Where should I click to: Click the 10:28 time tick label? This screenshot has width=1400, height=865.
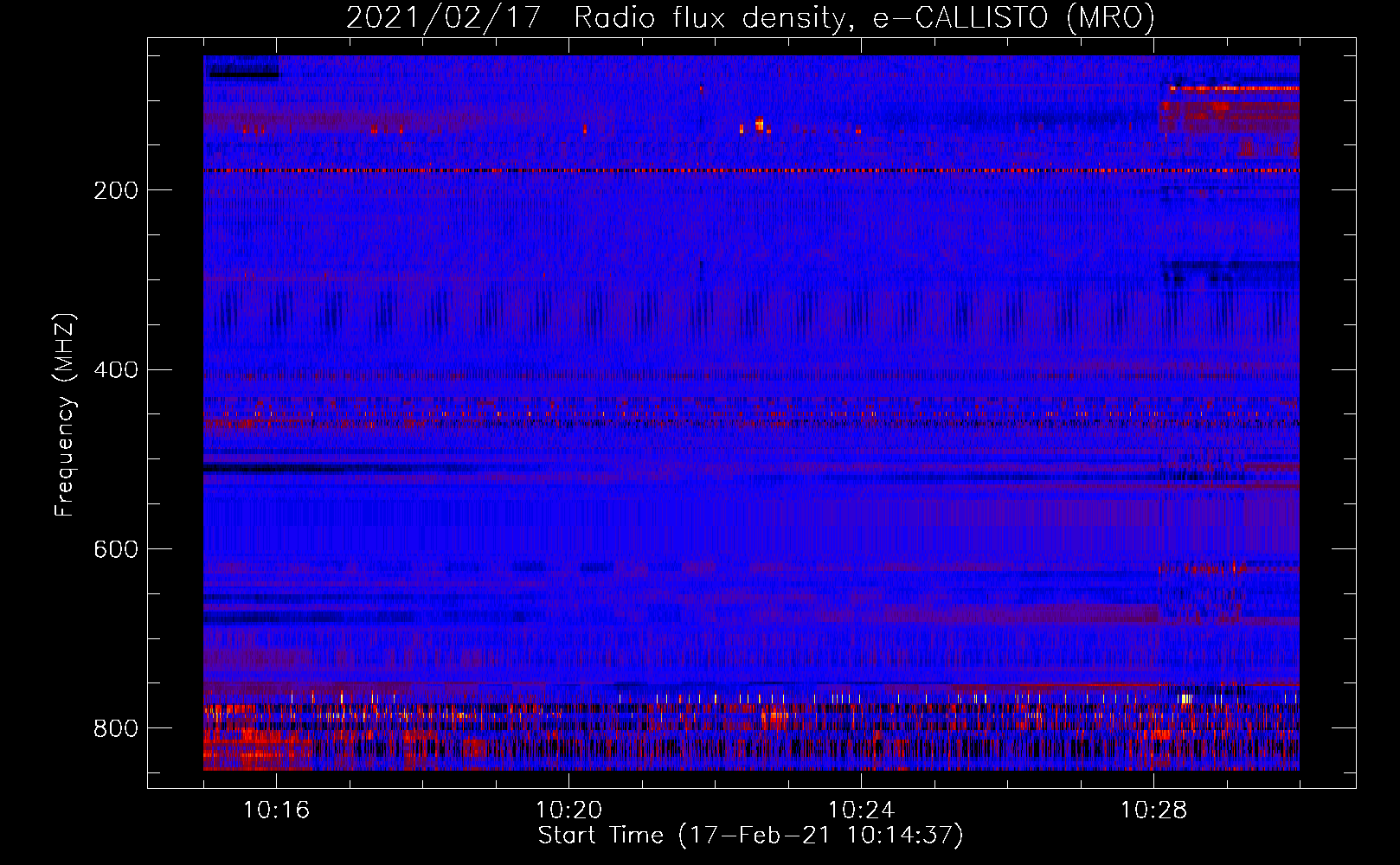click(x=1153, y=811)
